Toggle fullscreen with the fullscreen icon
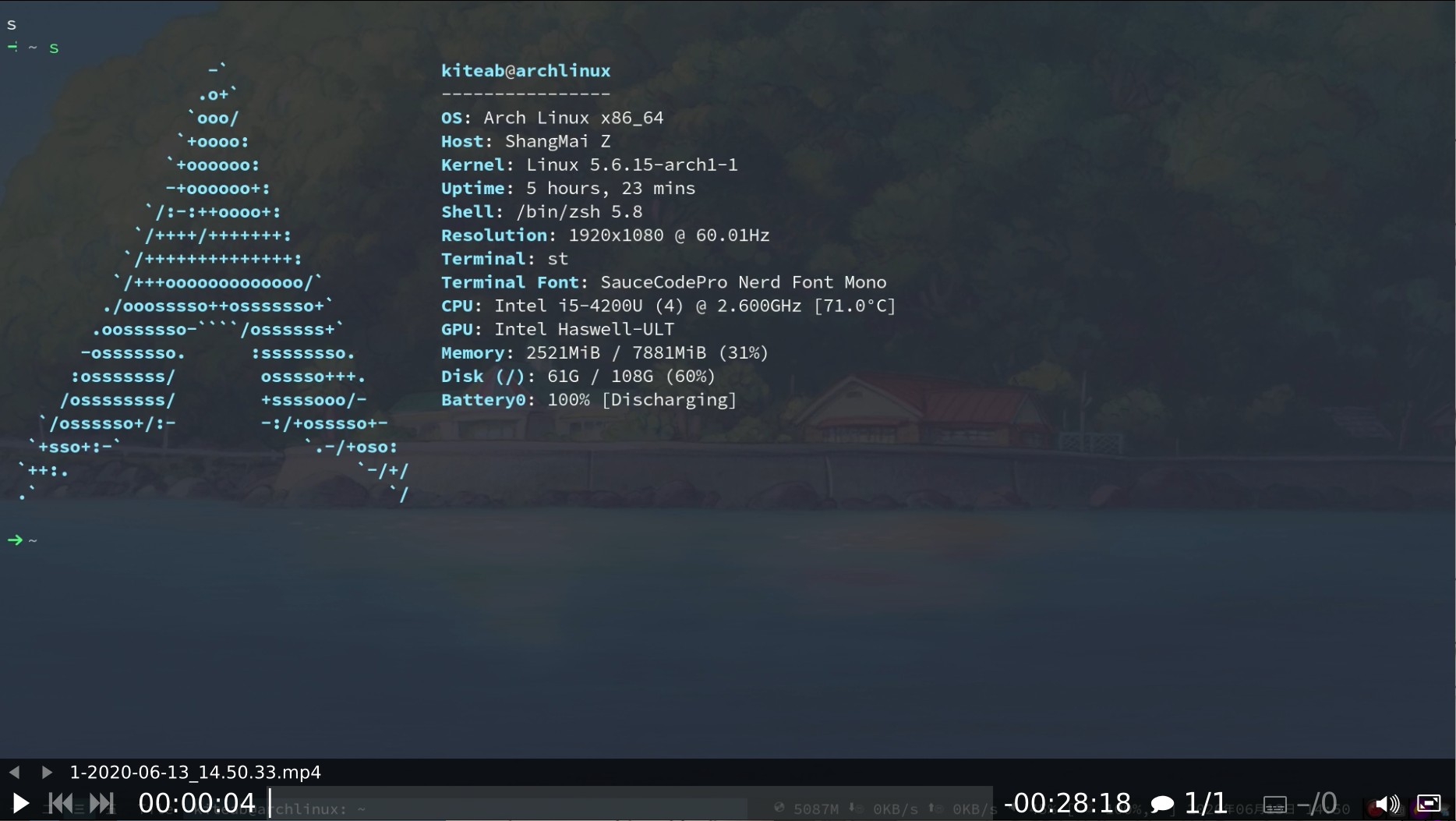 coord(1431,802)
